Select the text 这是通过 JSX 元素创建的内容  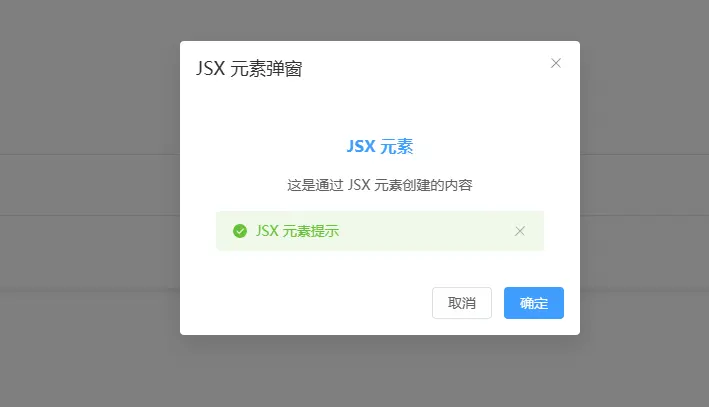coord(380,185)
